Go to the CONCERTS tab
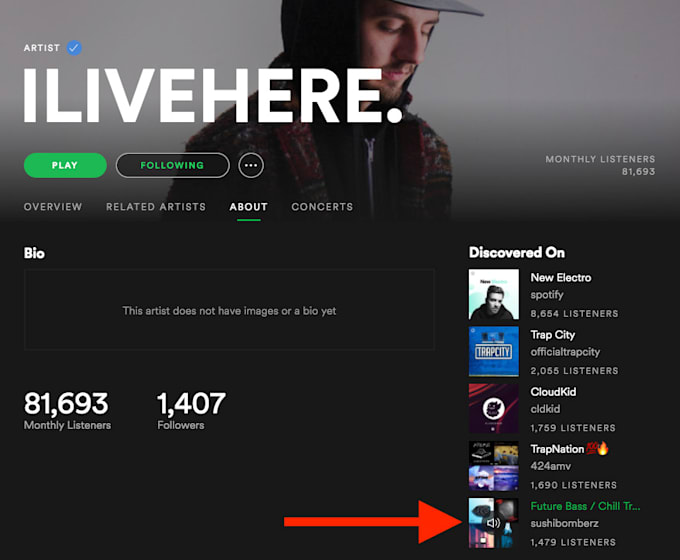 322,206
